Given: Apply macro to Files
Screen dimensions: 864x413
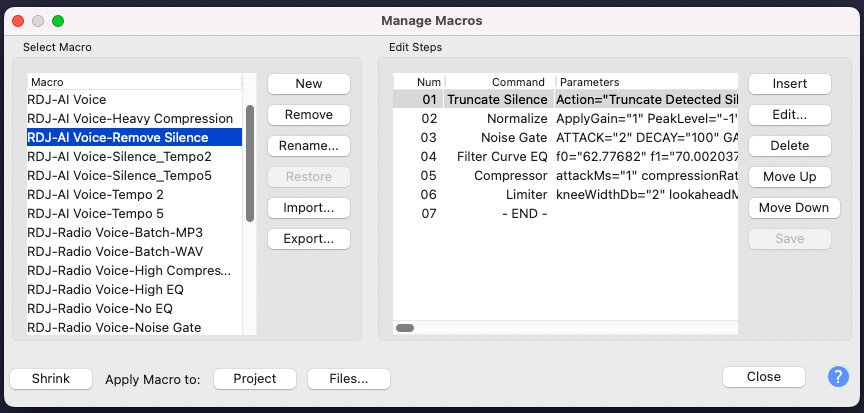Looking at the screenshot, I should click(x=349, y=378).
